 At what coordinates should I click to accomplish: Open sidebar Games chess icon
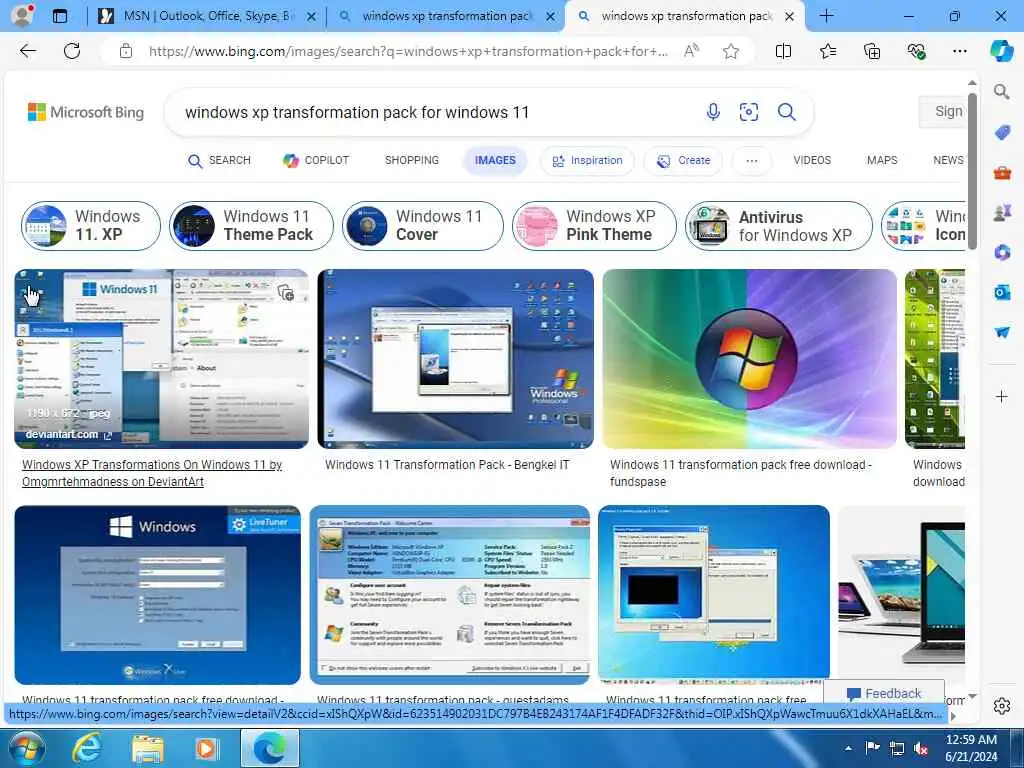(1002, 212)
